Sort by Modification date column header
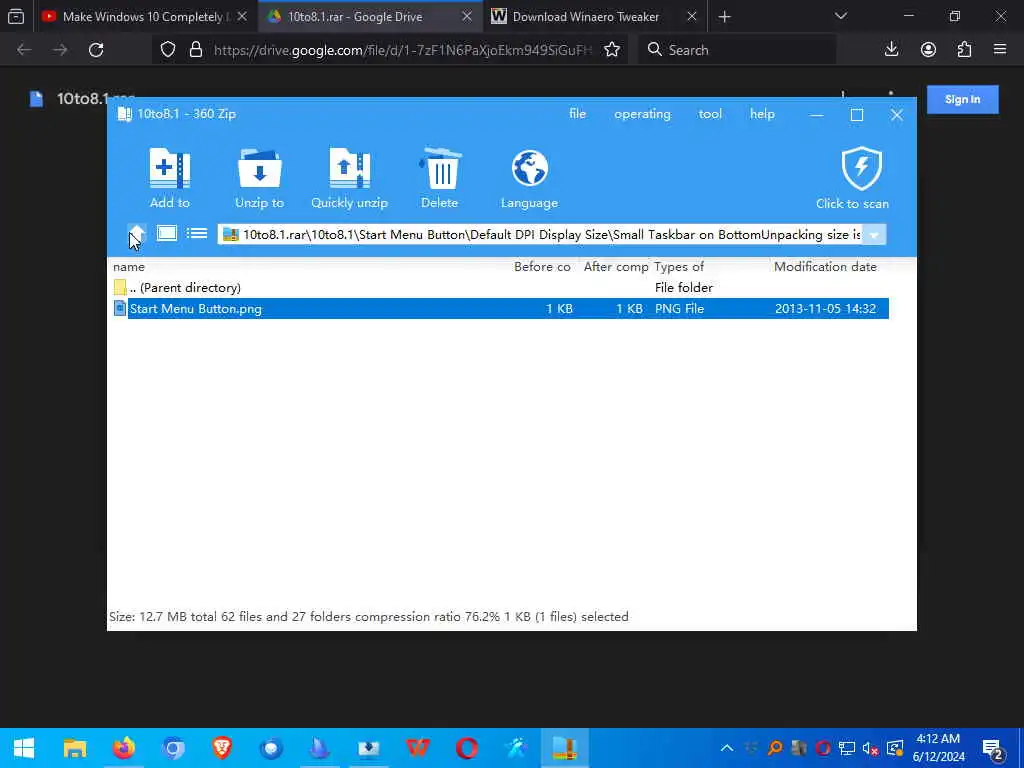 (x=825, y=266)
